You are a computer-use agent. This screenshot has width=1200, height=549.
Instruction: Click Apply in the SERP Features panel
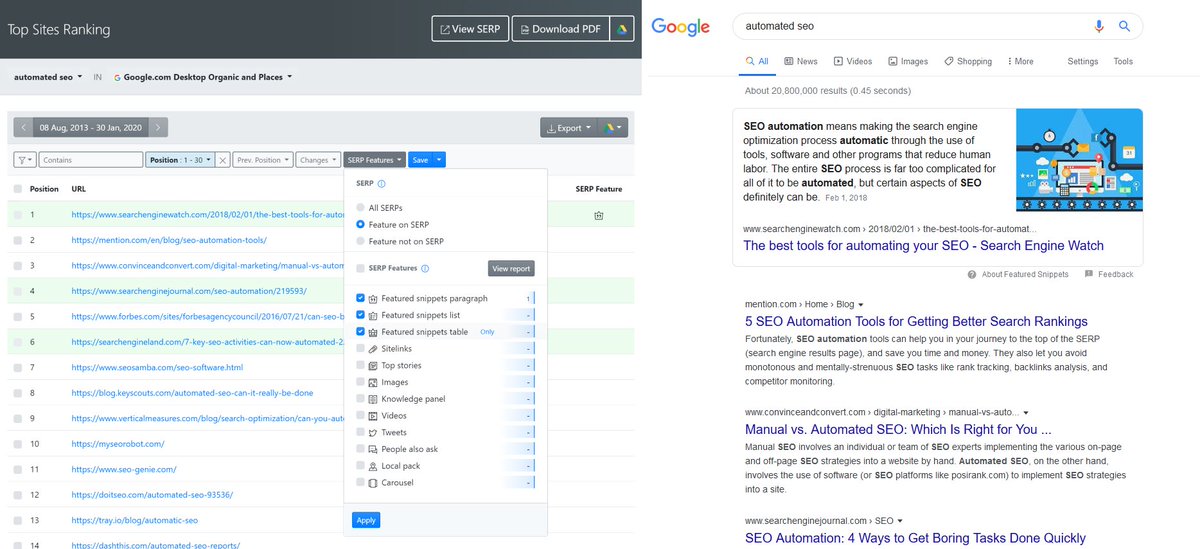click(x=366, y=520)
